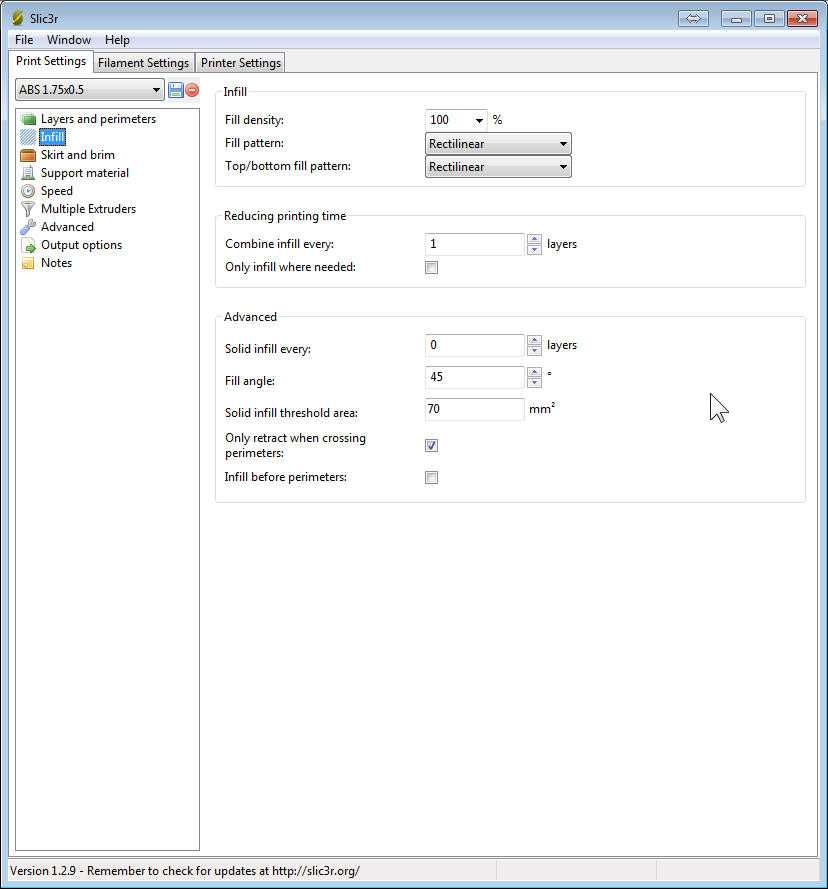Uncheck Only retract when crossing perimeters
828x889 pixels.
coord(432,446)
